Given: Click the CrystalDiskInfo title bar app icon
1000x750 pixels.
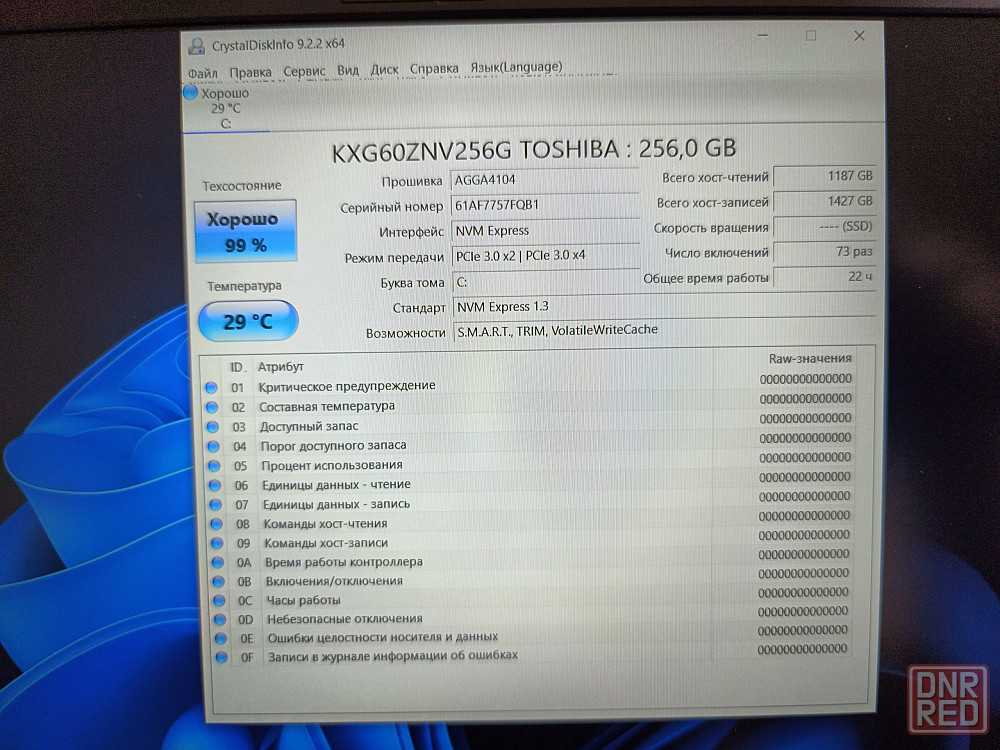Looking at the screenshot, I should (196, 47).
